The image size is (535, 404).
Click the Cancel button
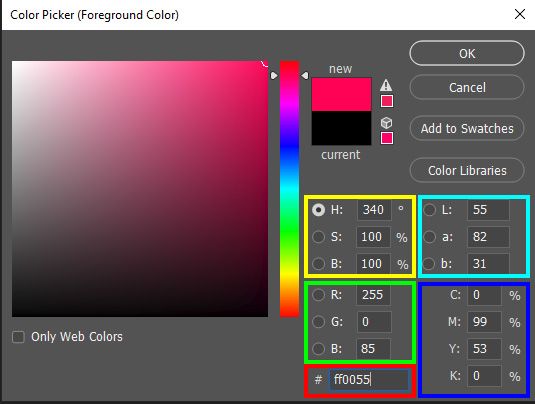point(467,88)
